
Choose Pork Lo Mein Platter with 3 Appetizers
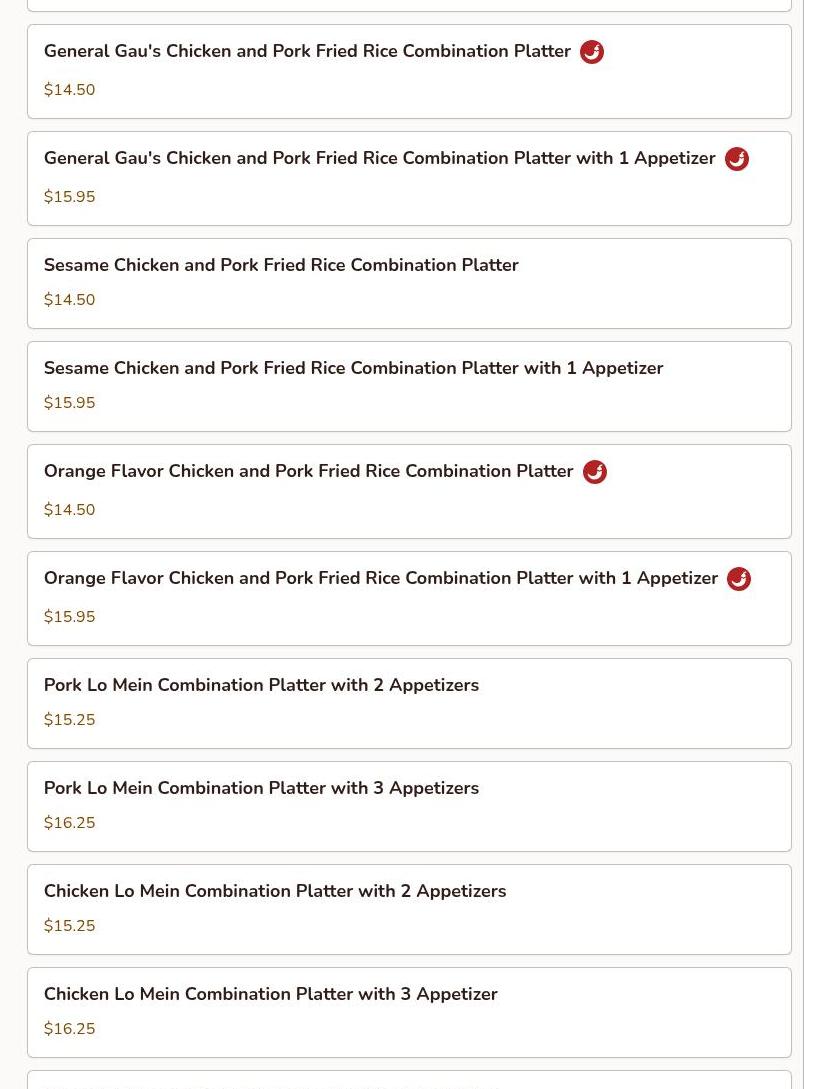pyautogui.click(x=261, y=789)
